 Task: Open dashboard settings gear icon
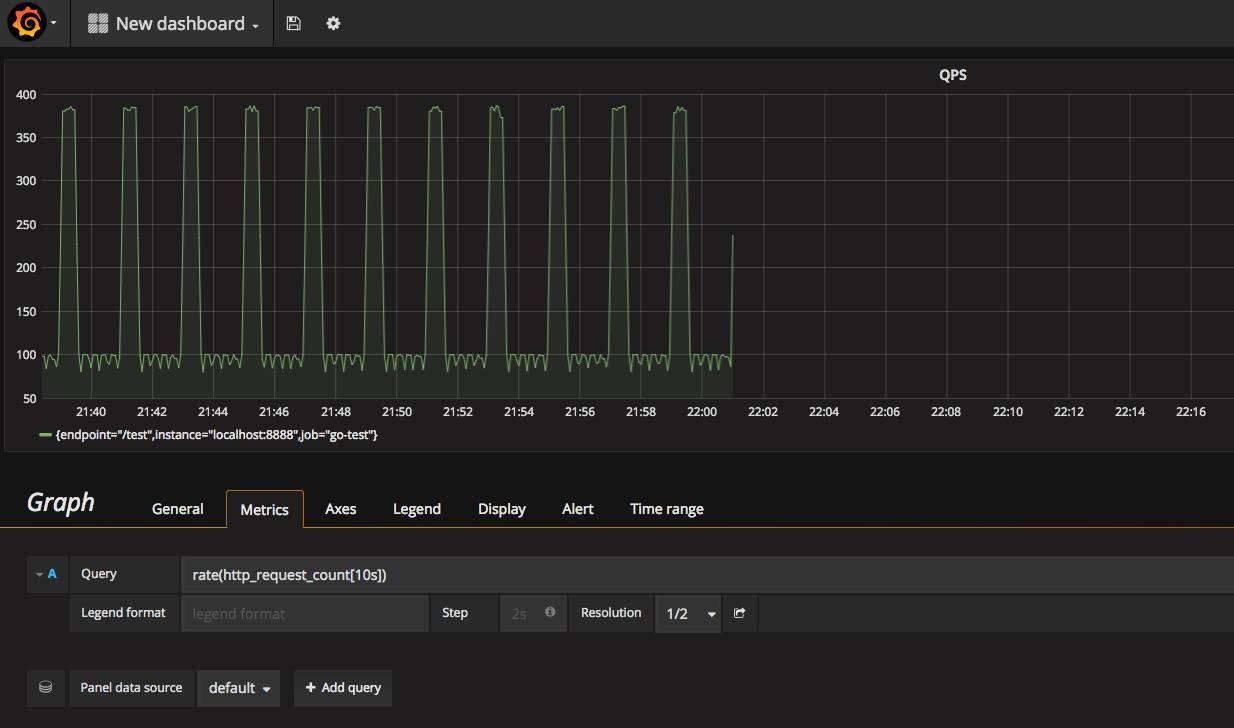click(333, 23)
